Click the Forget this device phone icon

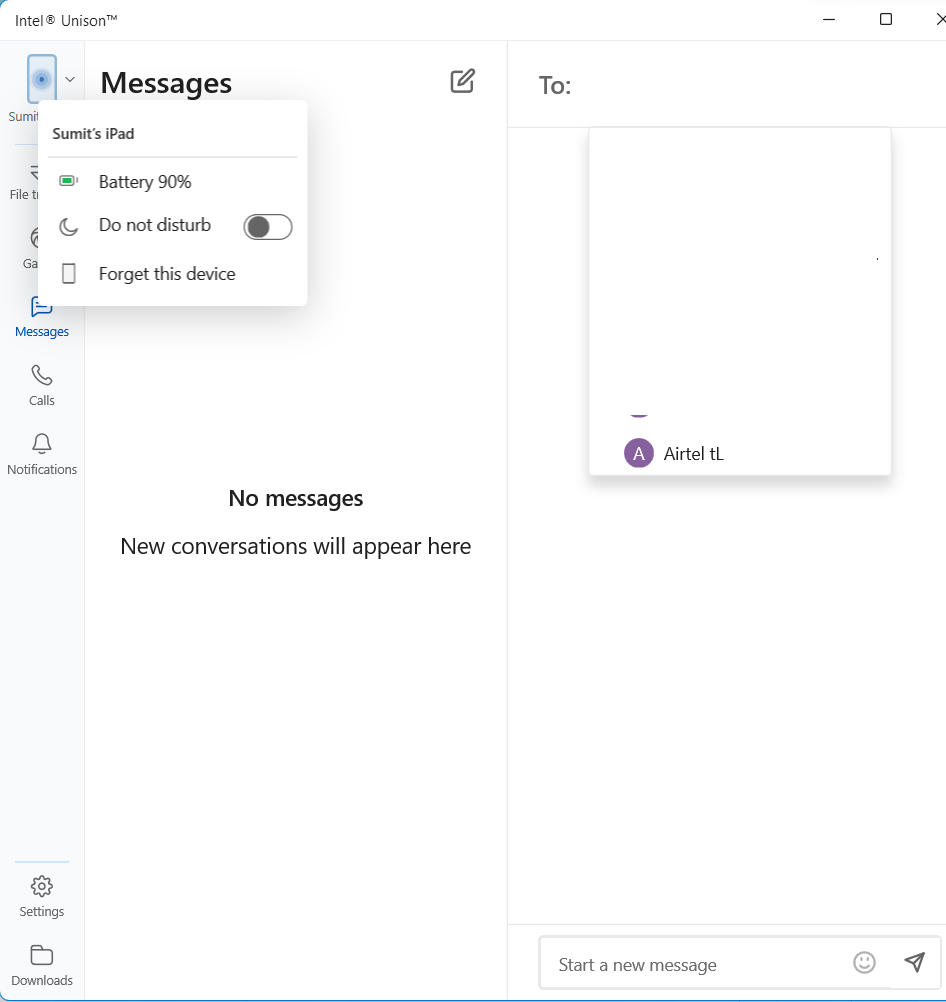tap(68, 274)
